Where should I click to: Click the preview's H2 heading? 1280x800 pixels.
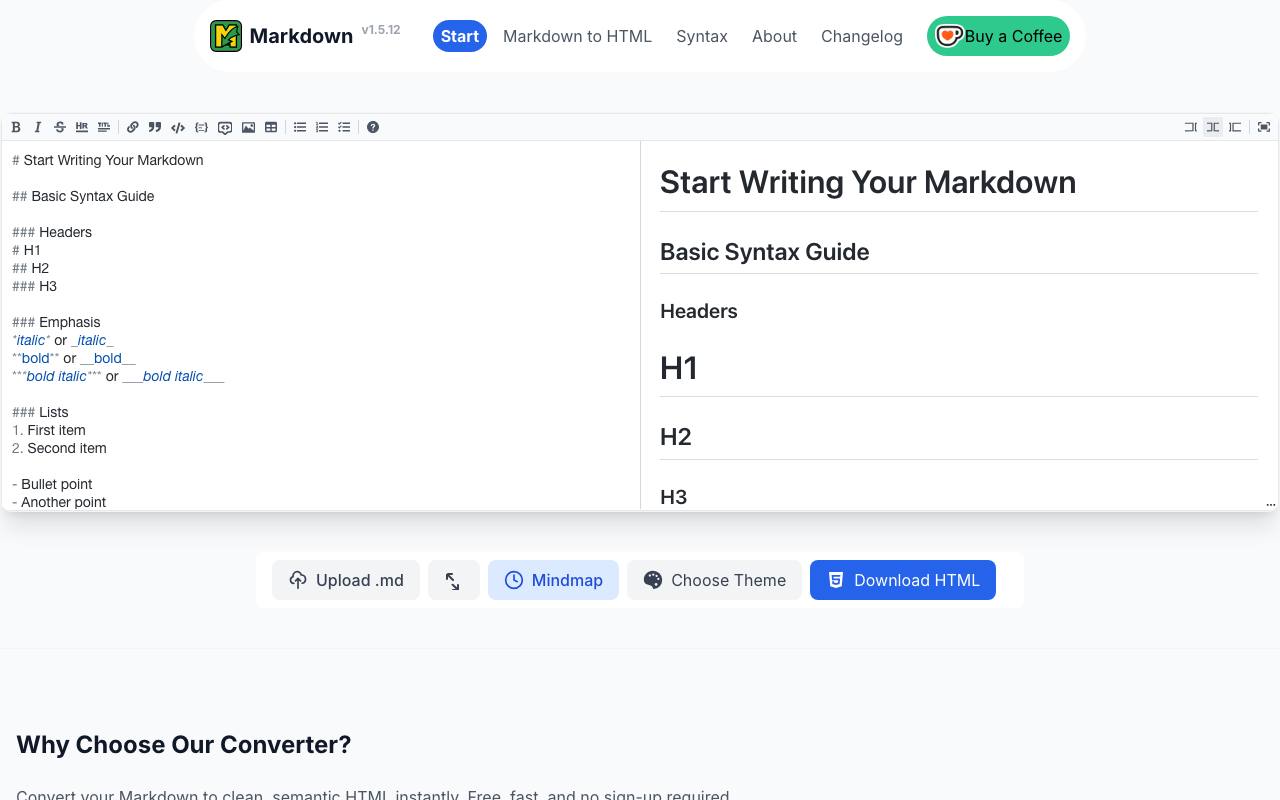676,437
